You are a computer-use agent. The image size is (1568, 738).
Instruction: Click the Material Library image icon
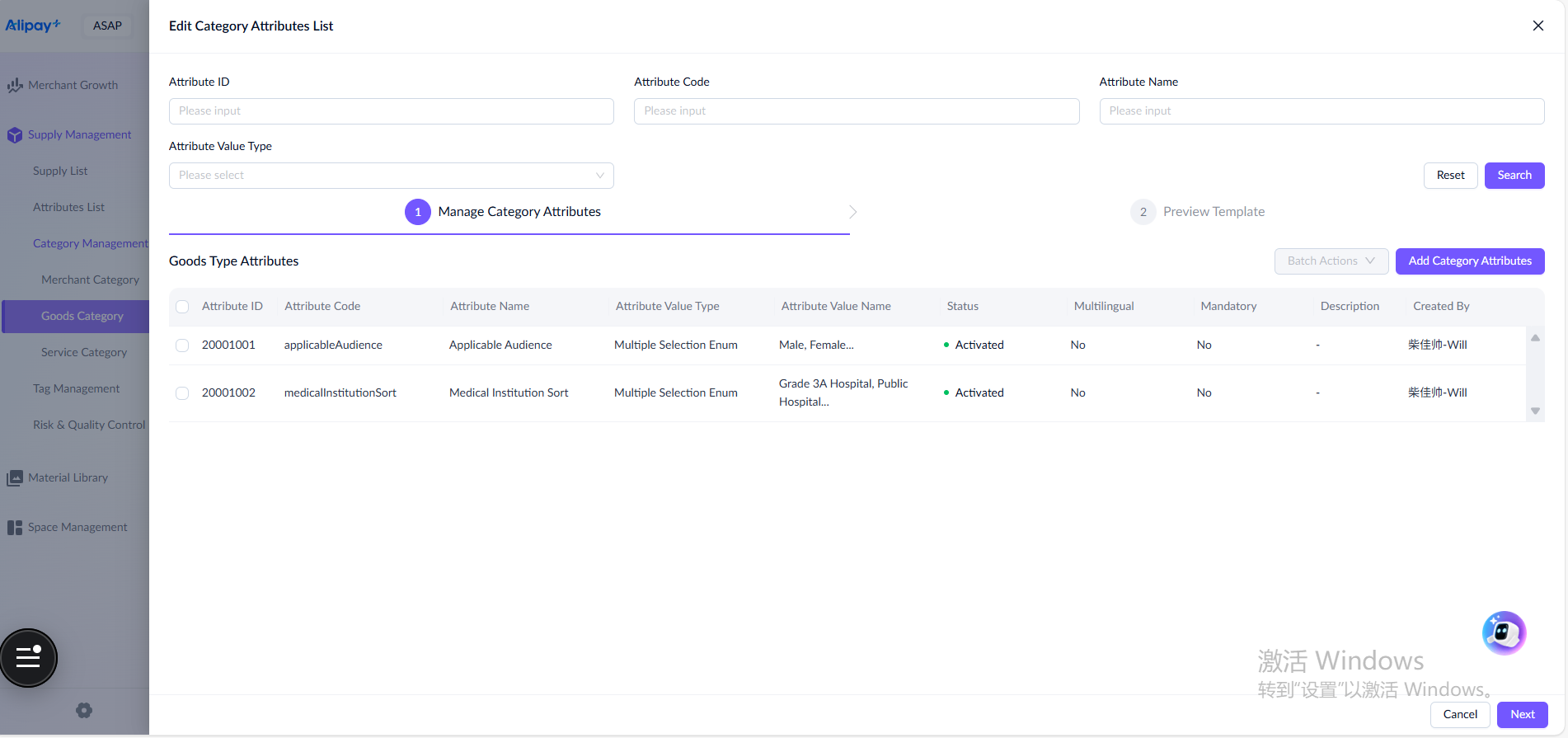click(x=15, y=478)
